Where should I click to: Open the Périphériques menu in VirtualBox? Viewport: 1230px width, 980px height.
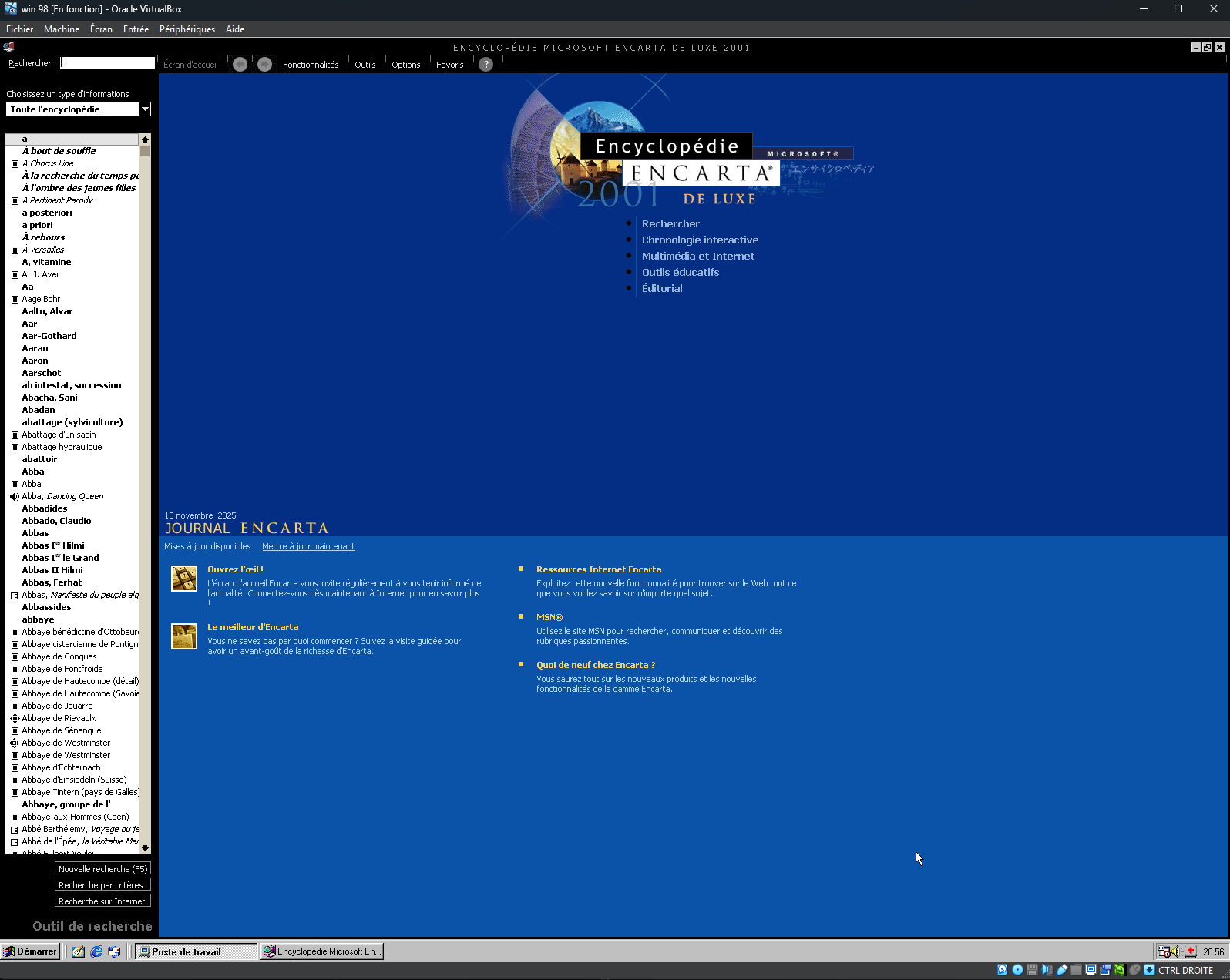[187, 29]
